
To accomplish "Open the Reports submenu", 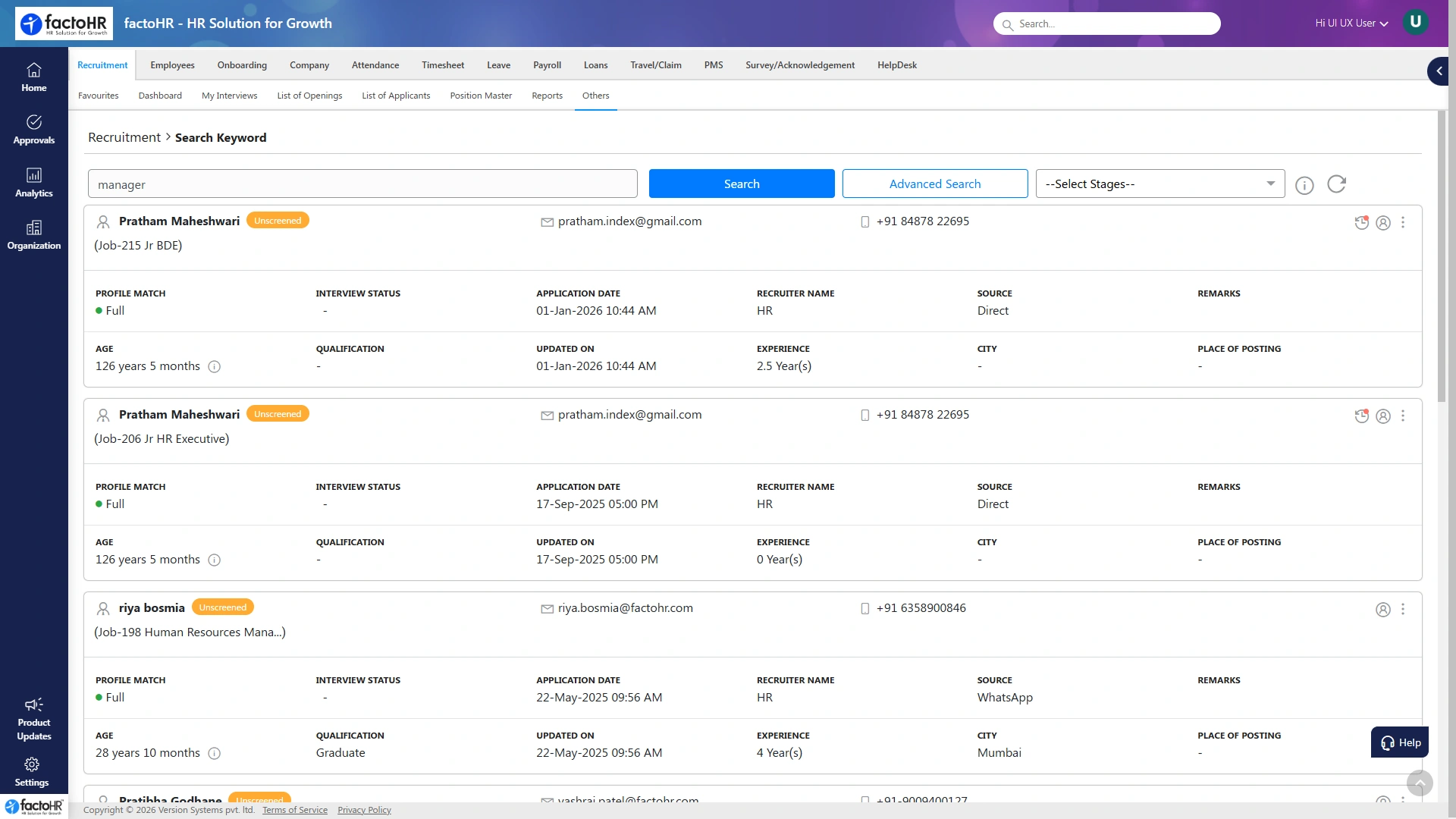I will coord(547,96).
